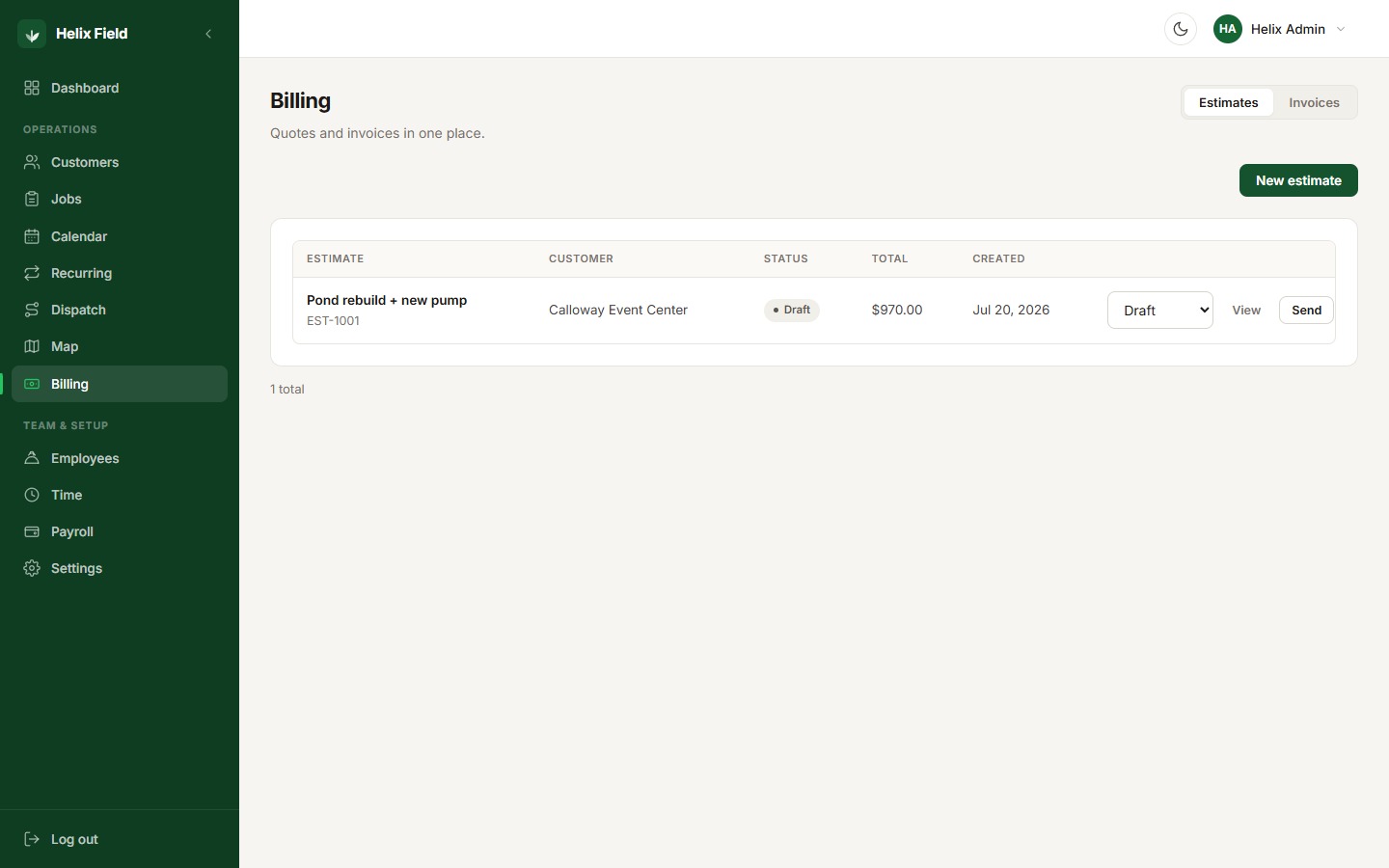Click the Billing page heading

tap(300, 100)
